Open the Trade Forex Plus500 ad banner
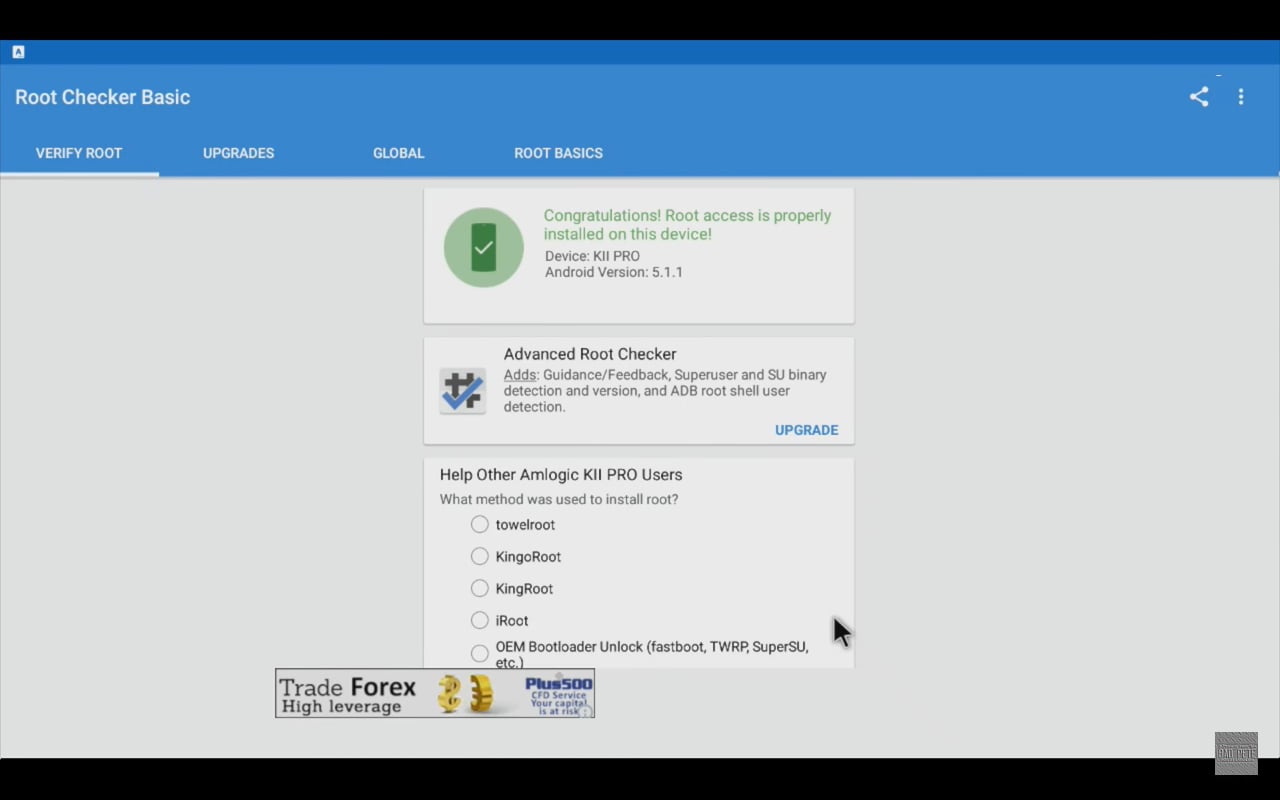Viewport: 1280px width, 800px height. pyautogui.click(x=435, y=693)
